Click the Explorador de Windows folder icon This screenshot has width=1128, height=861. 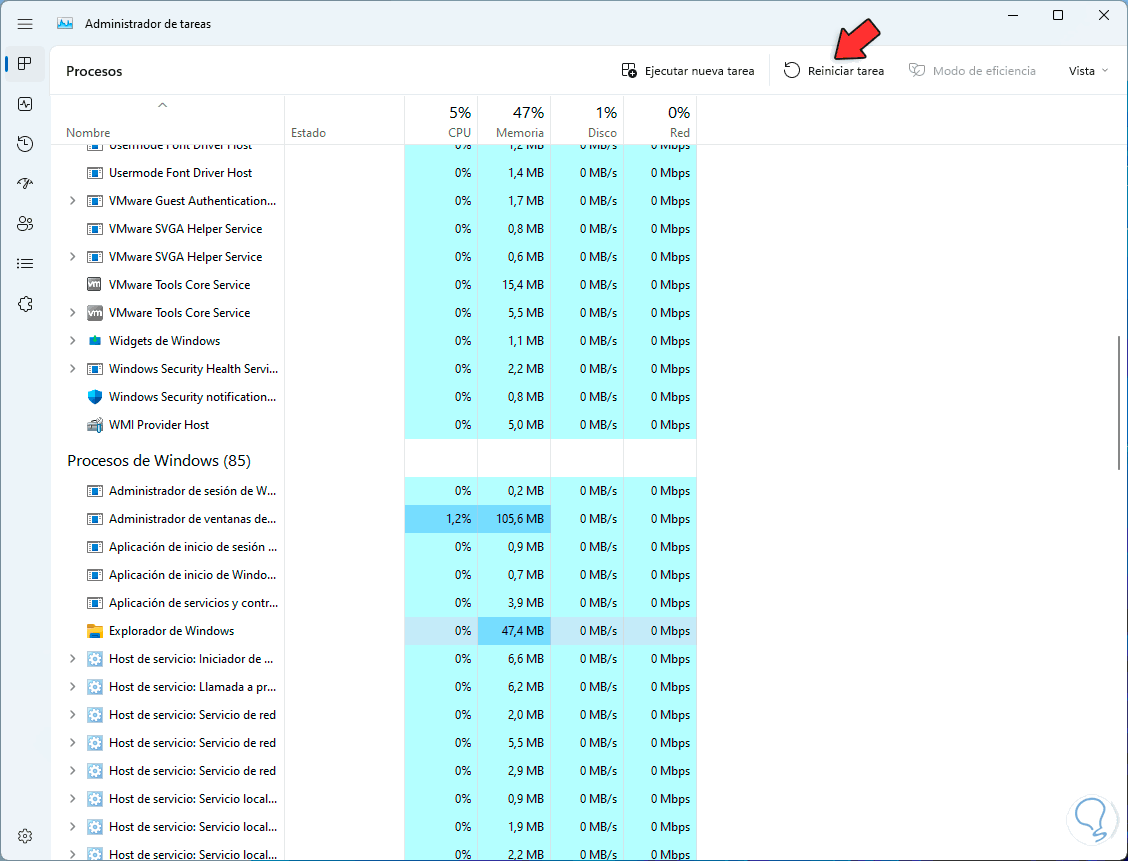pyautogui.click(x=94, y=631)
